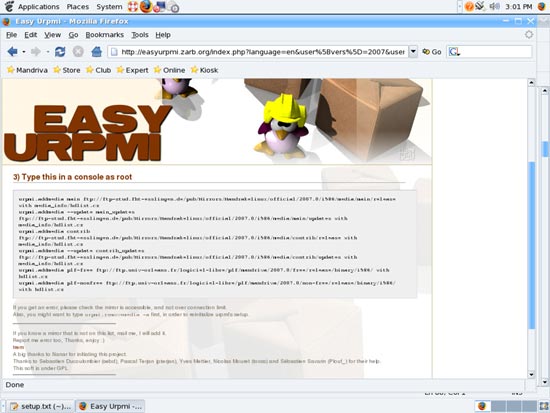Open the Tools menu
The image size is (550, 413).
(x=140, y=35)
